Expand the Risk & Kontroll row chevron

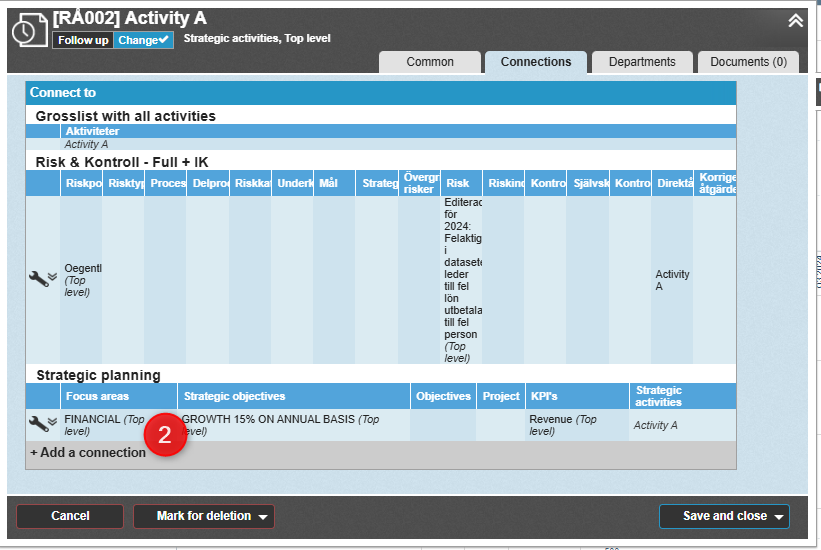(x=52, y=277)
